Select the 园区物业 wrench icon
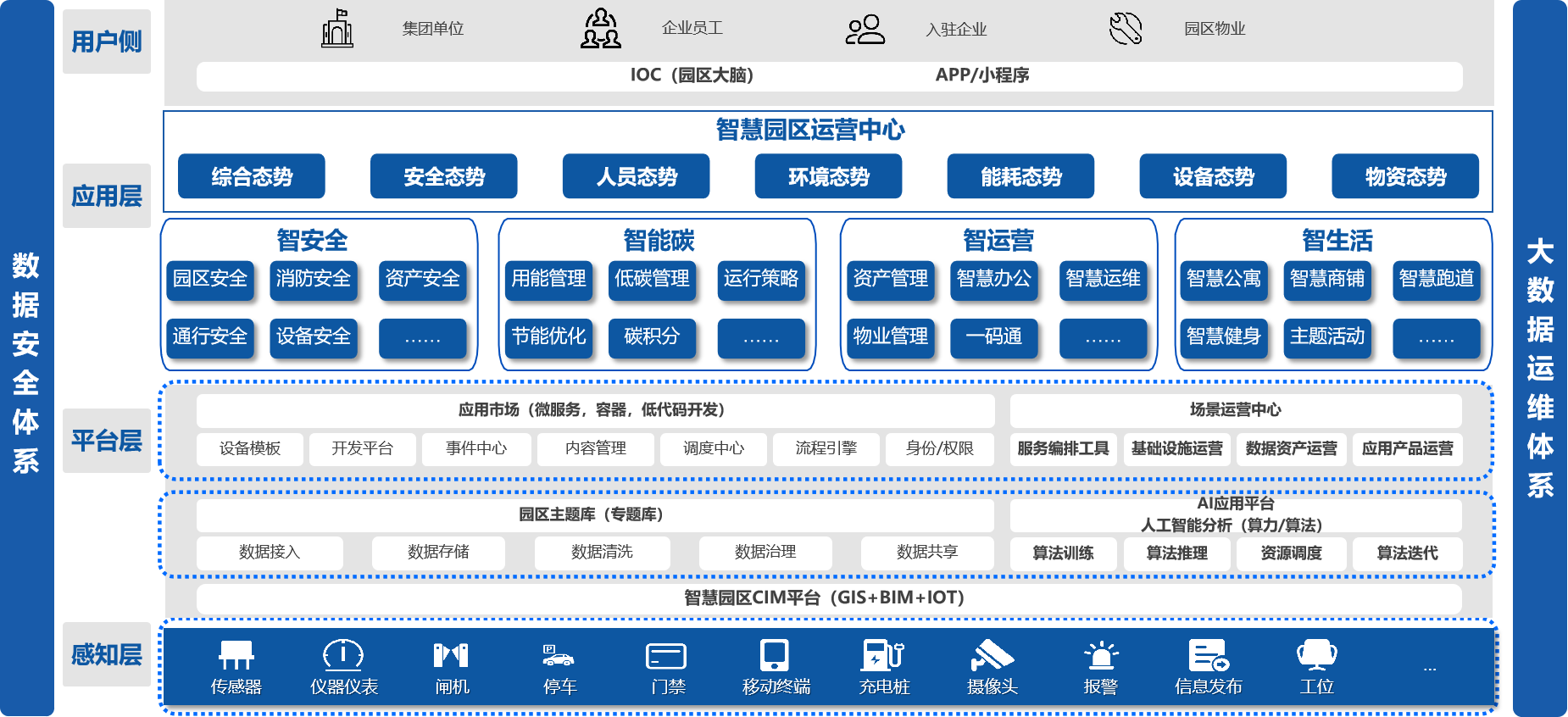Screen dimensions: 1568x717 pyautogui.click(x=1126, y=29)
